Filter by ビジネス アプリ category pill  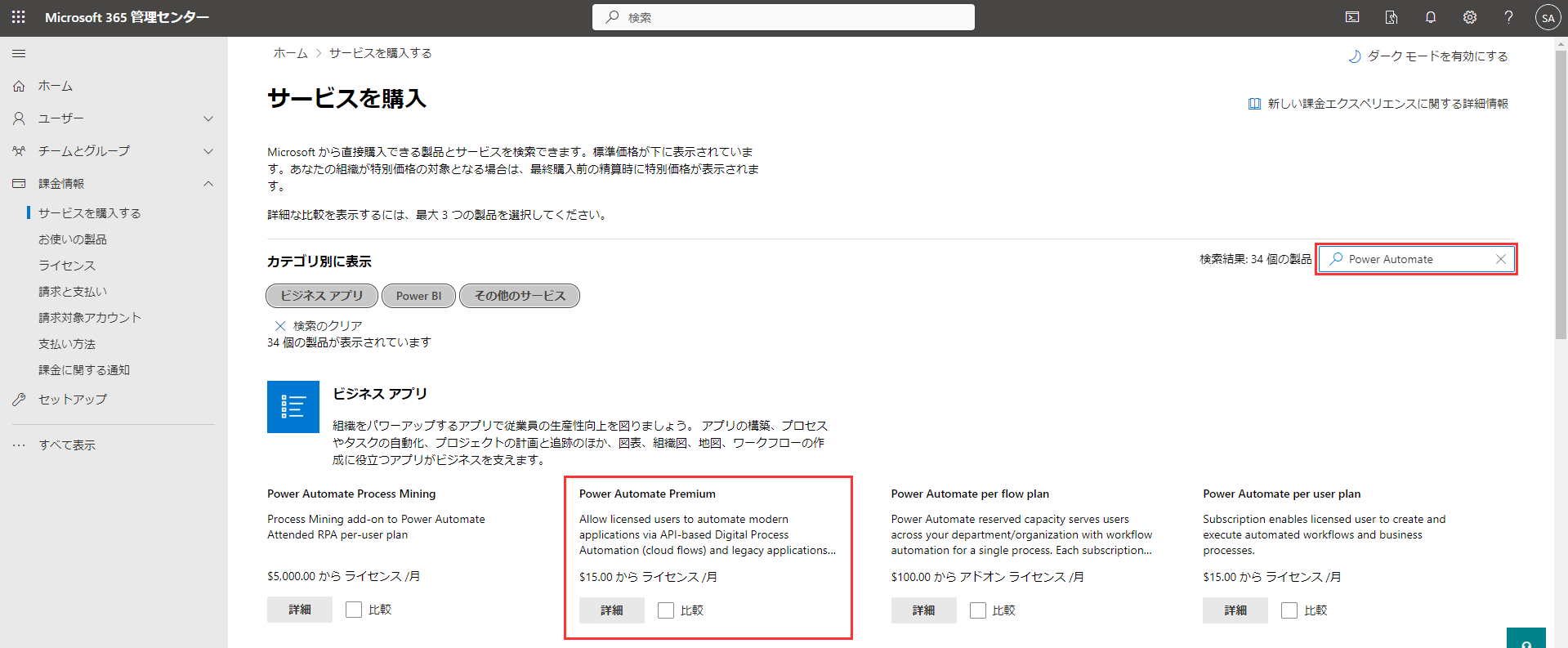(322, 296)
